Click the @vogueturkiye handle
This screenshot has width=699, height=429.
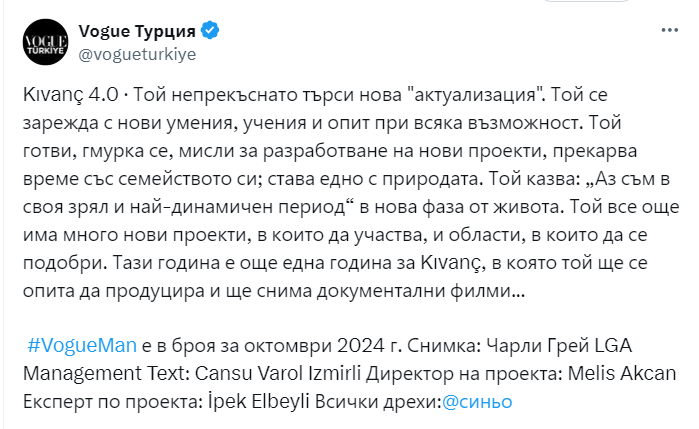[135, 53]
